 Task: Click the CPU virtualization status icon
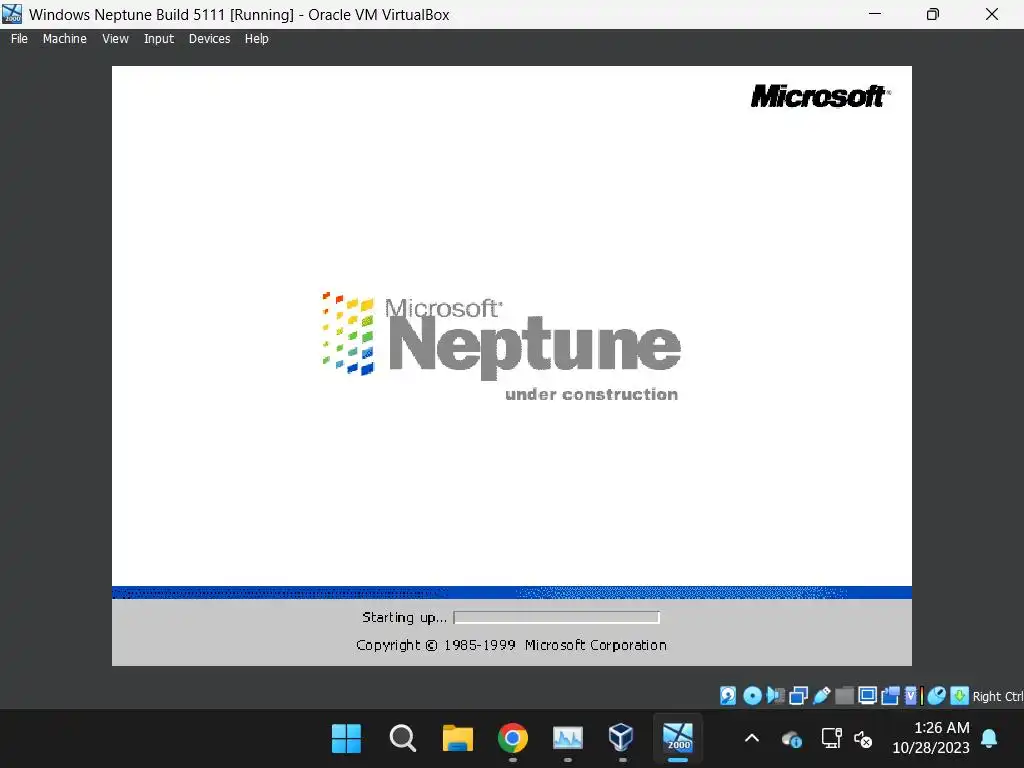910,696
